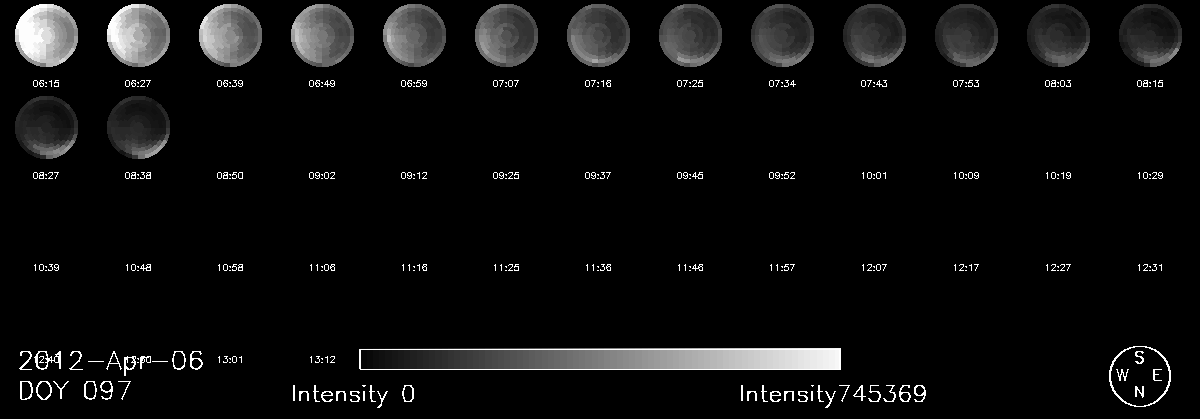The width and height of the screenshot is (1200, 419).
Task: Click the N-S-E-W compass rose icon
Action: (x=1139, y=376)
